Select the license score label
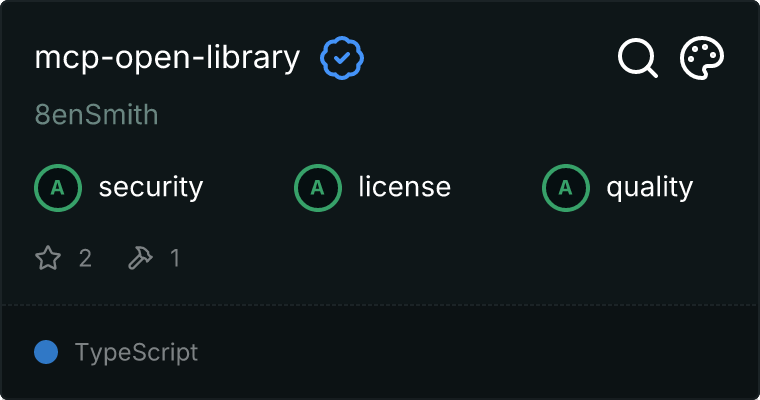 click(x=405, y=187)
